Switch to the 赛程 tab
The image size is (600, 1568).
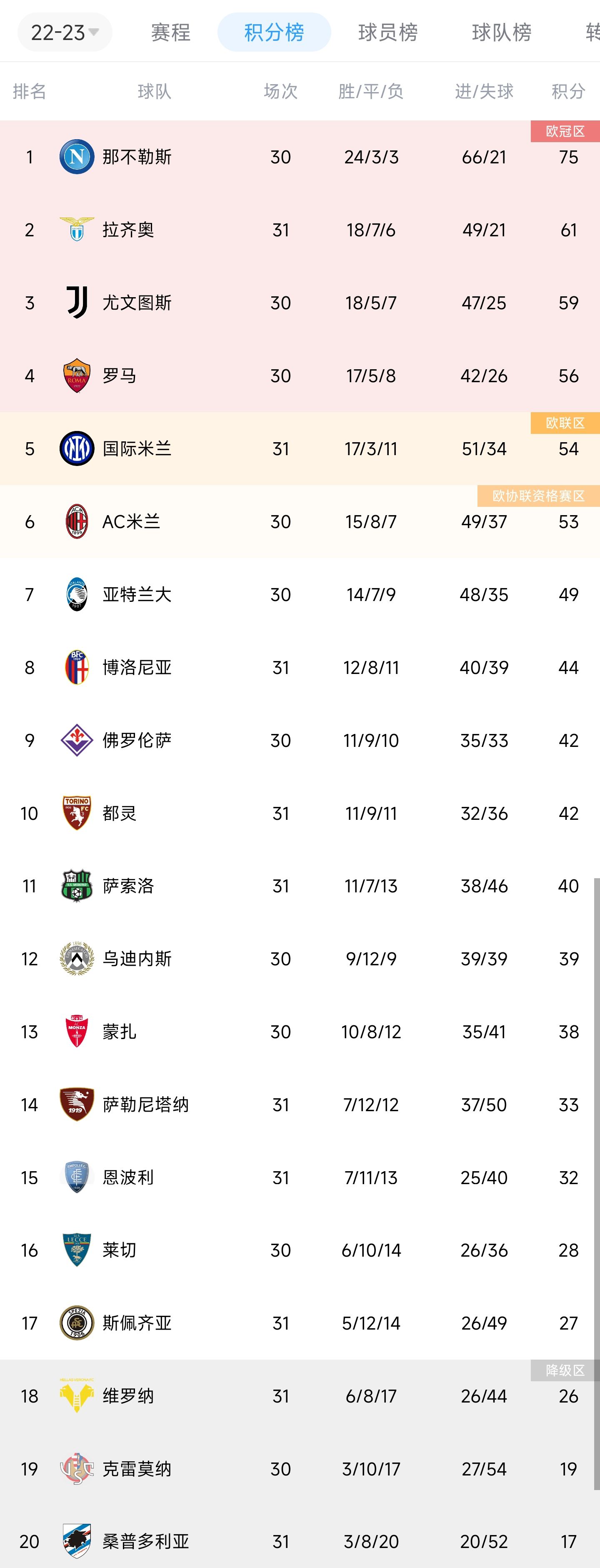171,32
